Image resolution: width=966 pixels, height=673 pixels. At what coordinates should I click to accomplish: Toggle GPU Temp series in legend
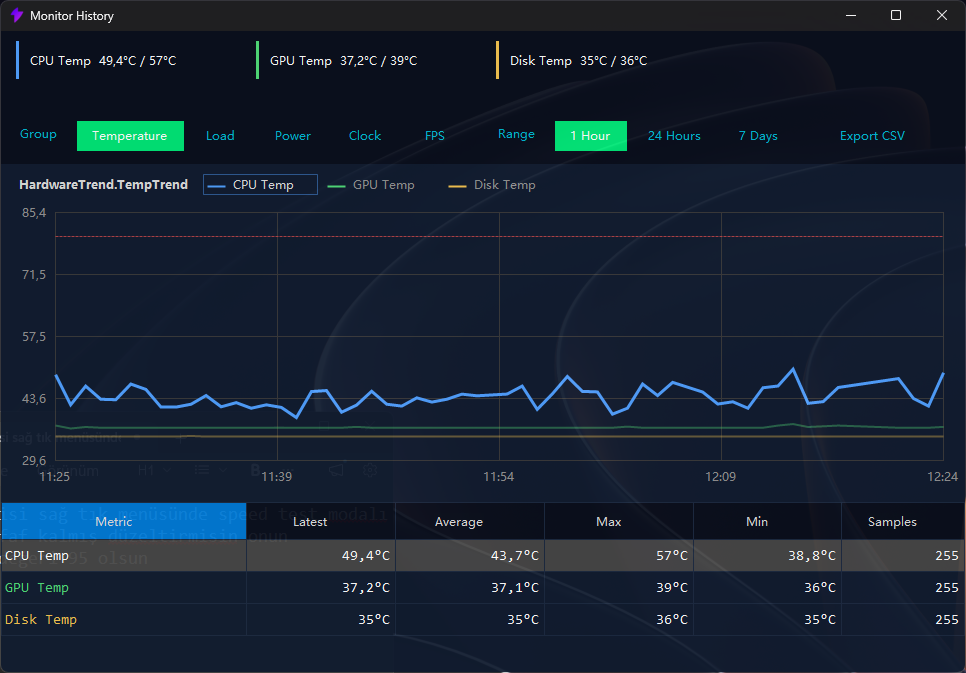pyautogui.click(x=371, y=185)
